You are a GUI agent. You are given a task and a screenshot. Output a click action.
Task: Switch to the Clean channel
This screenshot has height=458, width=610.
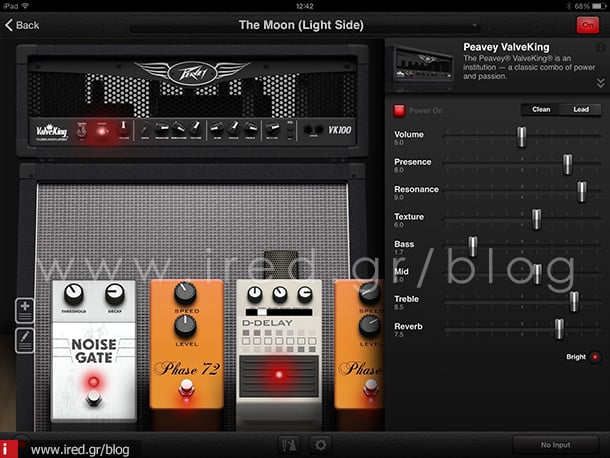click(541, 110)
